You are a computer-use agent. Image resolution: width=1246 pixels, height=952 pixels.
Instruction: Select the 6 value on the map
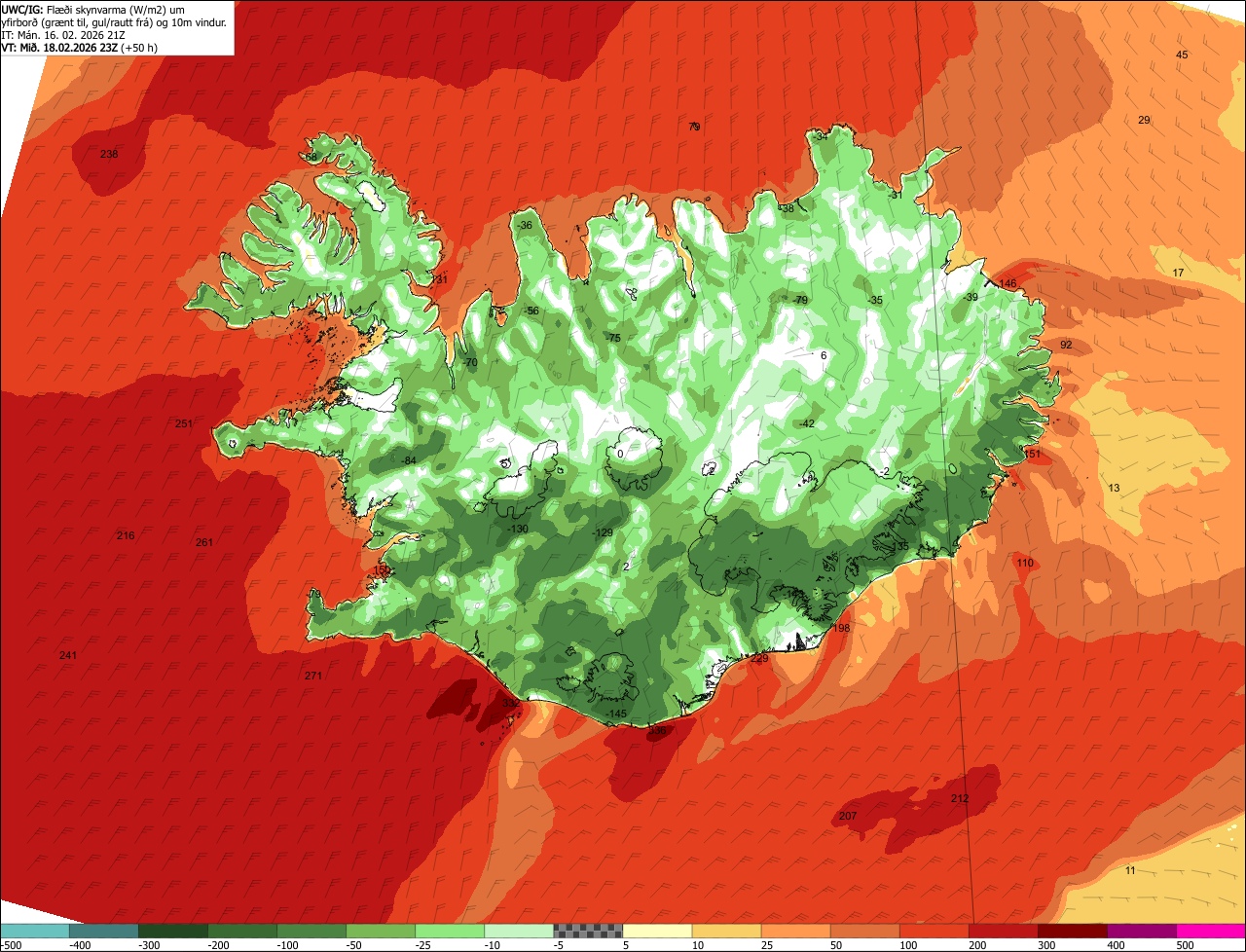pyautogui.click(x=824, y=356)
